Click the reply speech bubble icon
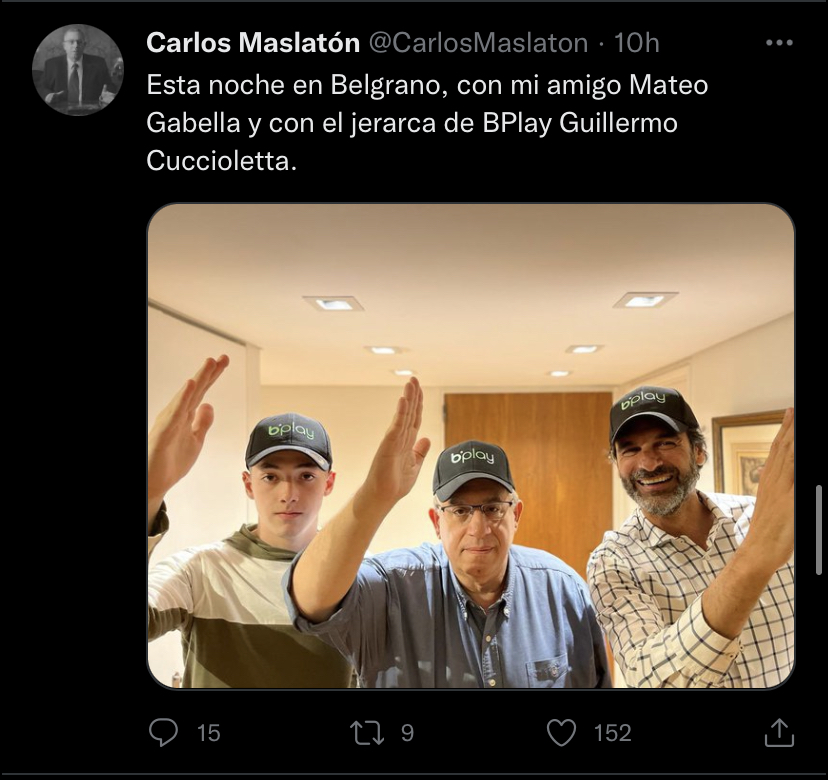Screen dimensions: 828x780 point(163,733)
